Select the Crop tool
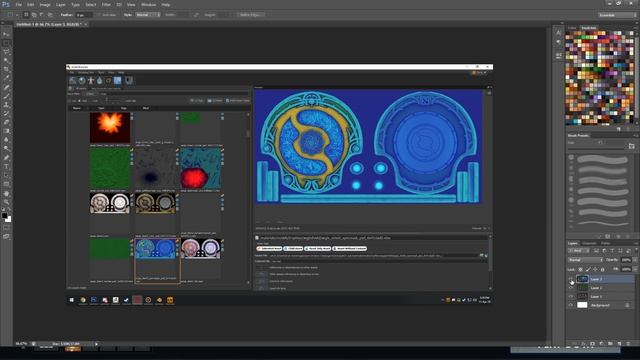The image size is (640, 360). click(6, 69)
